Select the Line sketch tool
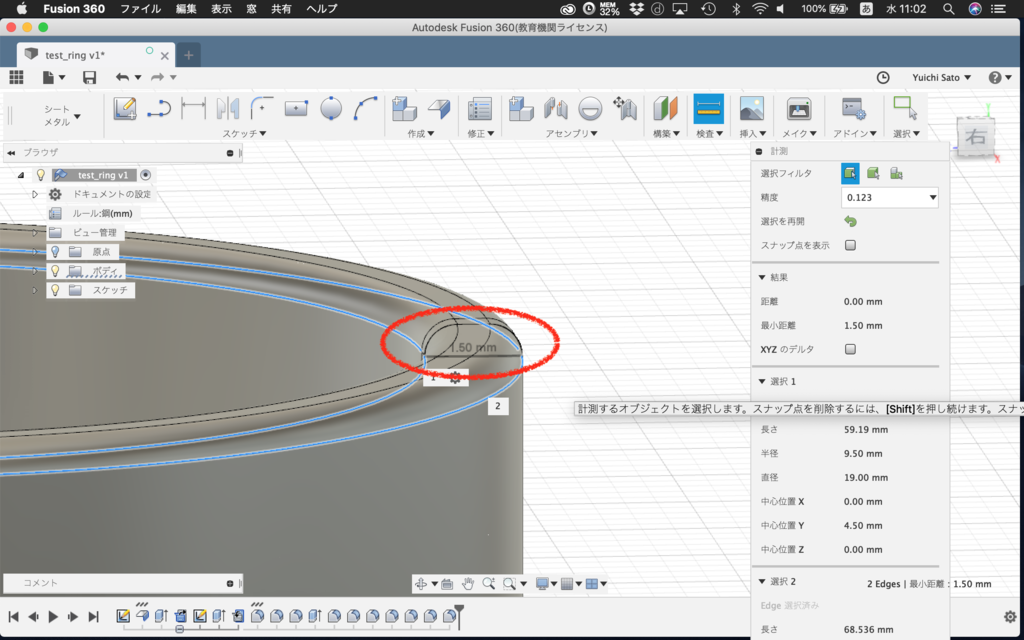This screenshot has width=1024, height=640. point(159,108)
